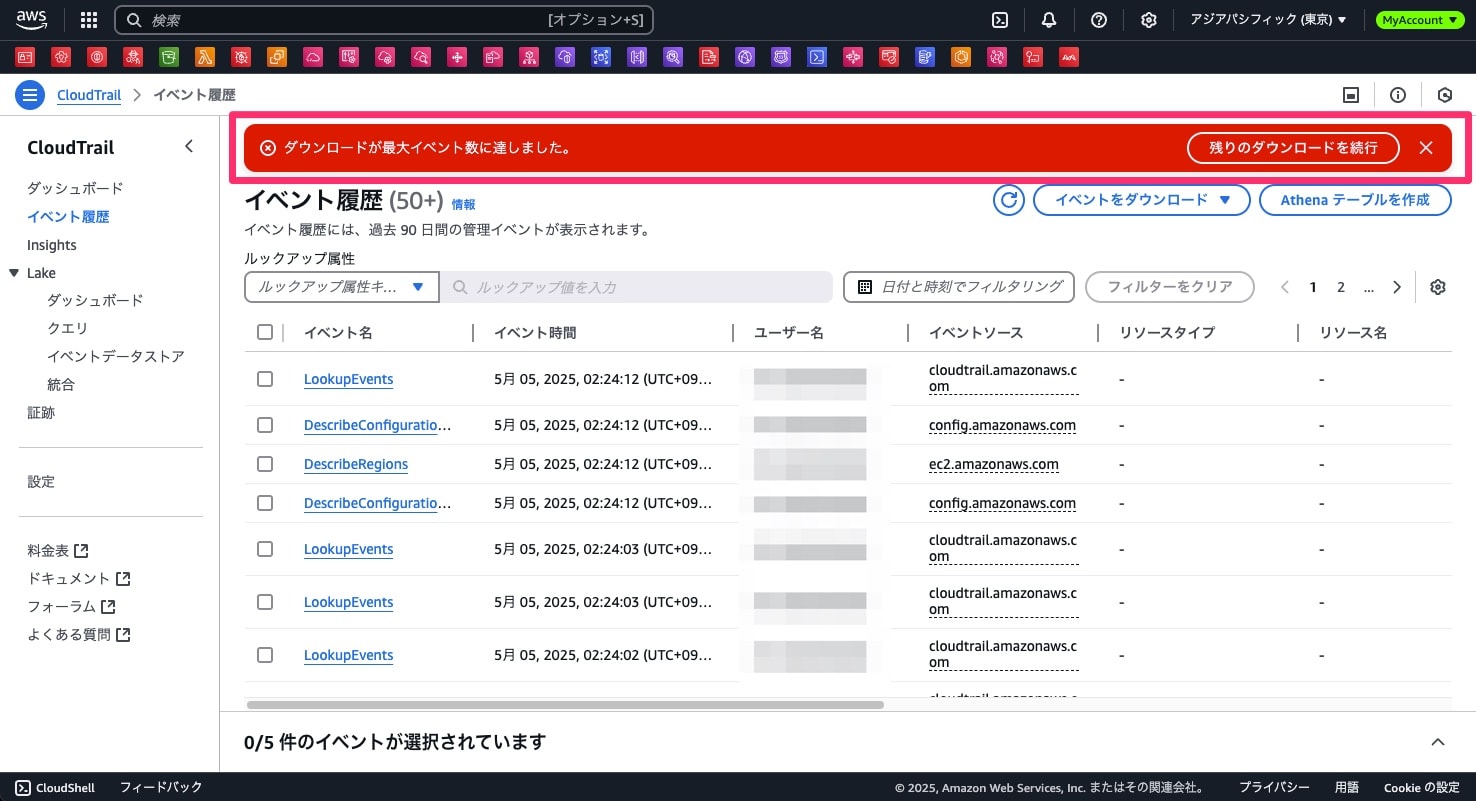Screen dimensions: 1476x801
Task: Refresh the event history list
Action: [x=1009, y=200]
